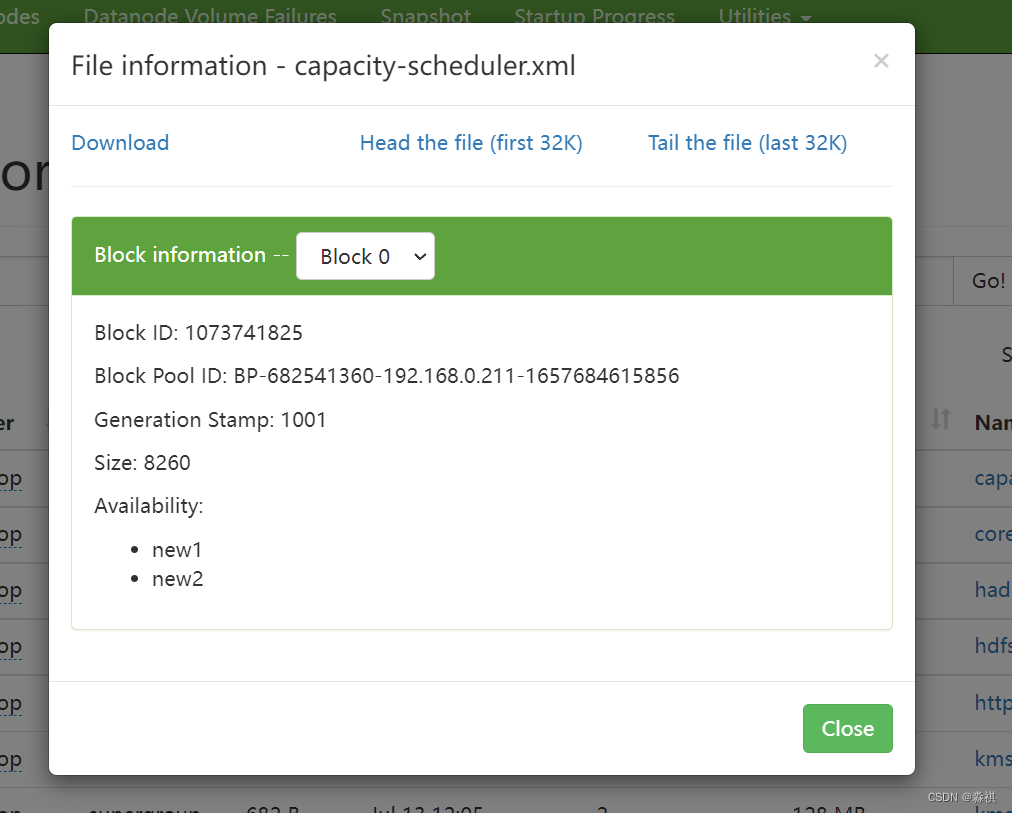Select the Block Pool ID text line
Image resolution: width=1012 pixels, height=813 pixels.
[x=387, y=376]
